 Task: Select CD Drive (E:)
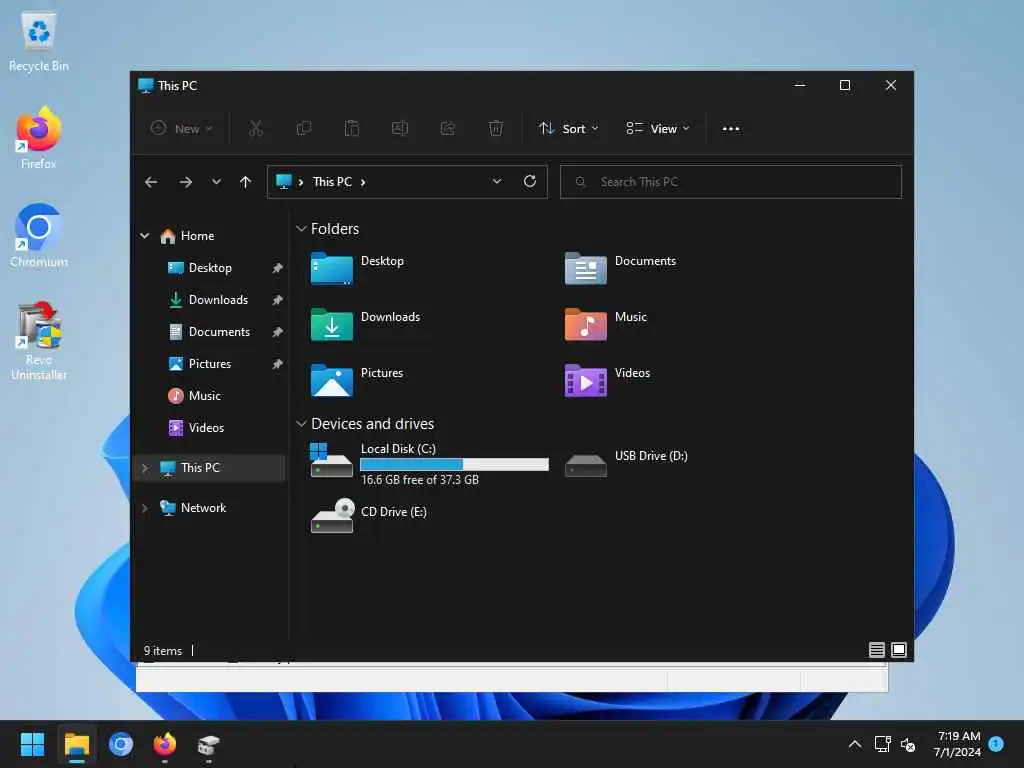pyautogui.click(x=368, y=516)
